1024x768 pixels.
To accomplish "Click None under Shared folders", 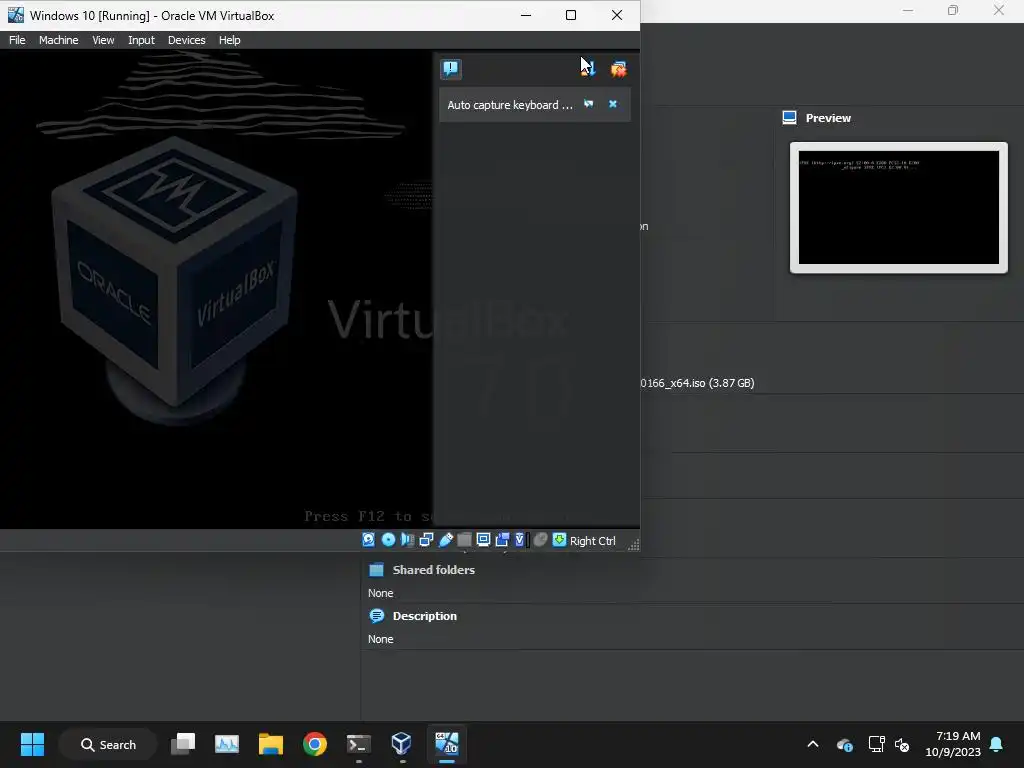I will click(x=381, y=593).
